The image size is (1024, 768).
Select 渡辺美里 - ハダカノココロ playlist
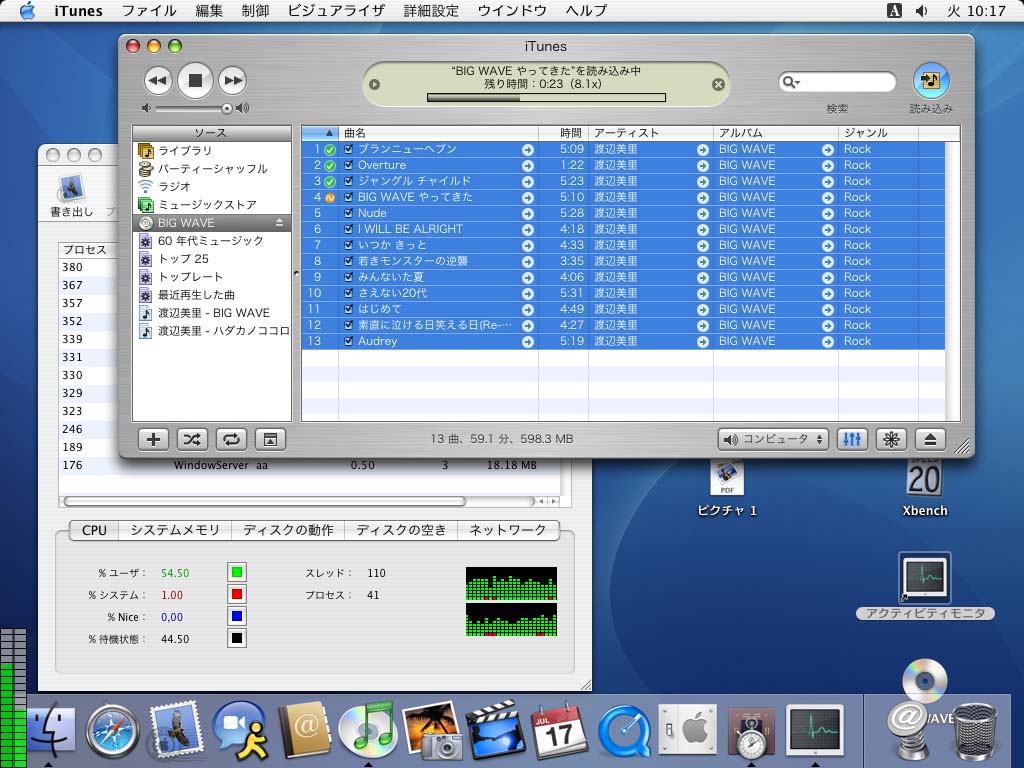coord(212,331)
